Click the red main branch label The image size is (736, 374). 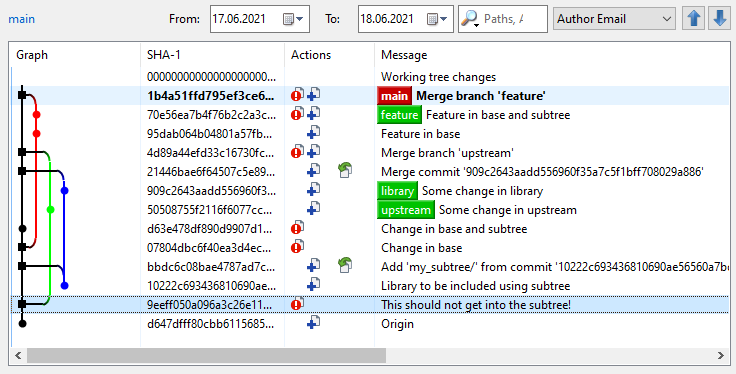click(x=394, y=96)
